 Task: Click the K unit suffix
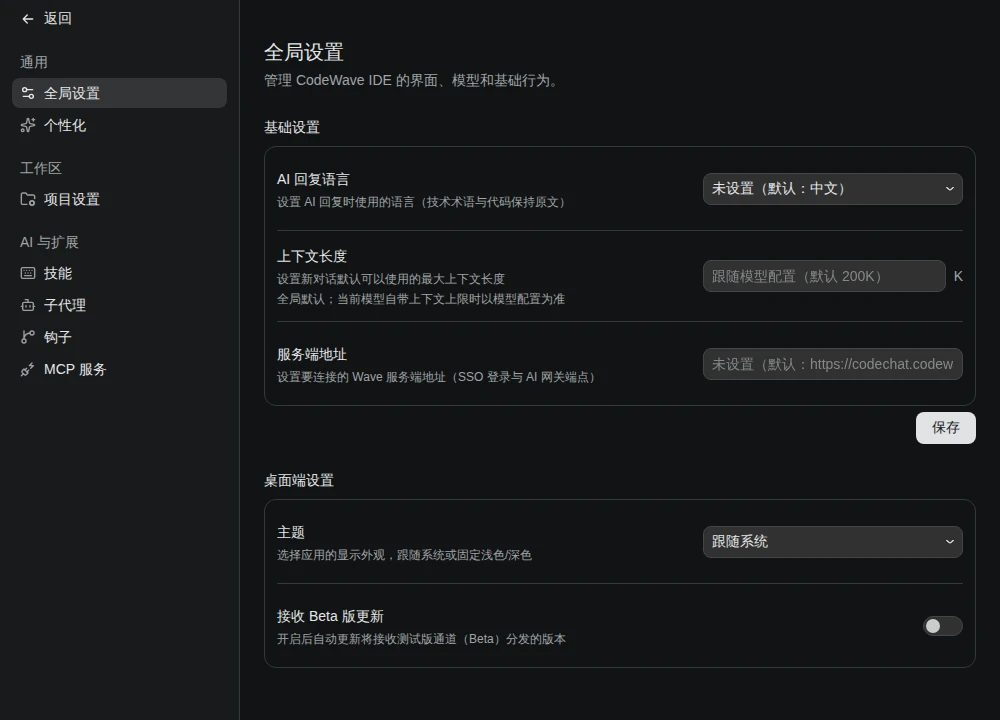tap(958, 276)
